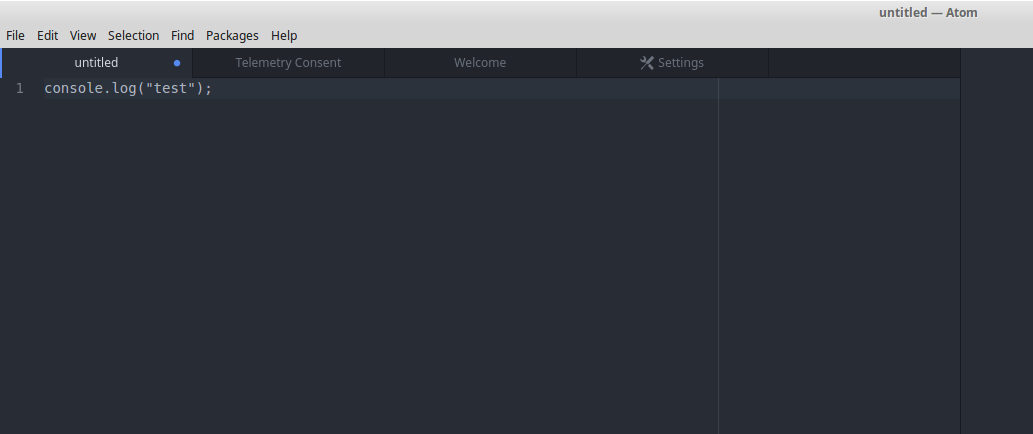This screenshot has width=1033, height=434.
Task: Open the Selection menu
Action: pyautogui.click(x=134, y=35)
